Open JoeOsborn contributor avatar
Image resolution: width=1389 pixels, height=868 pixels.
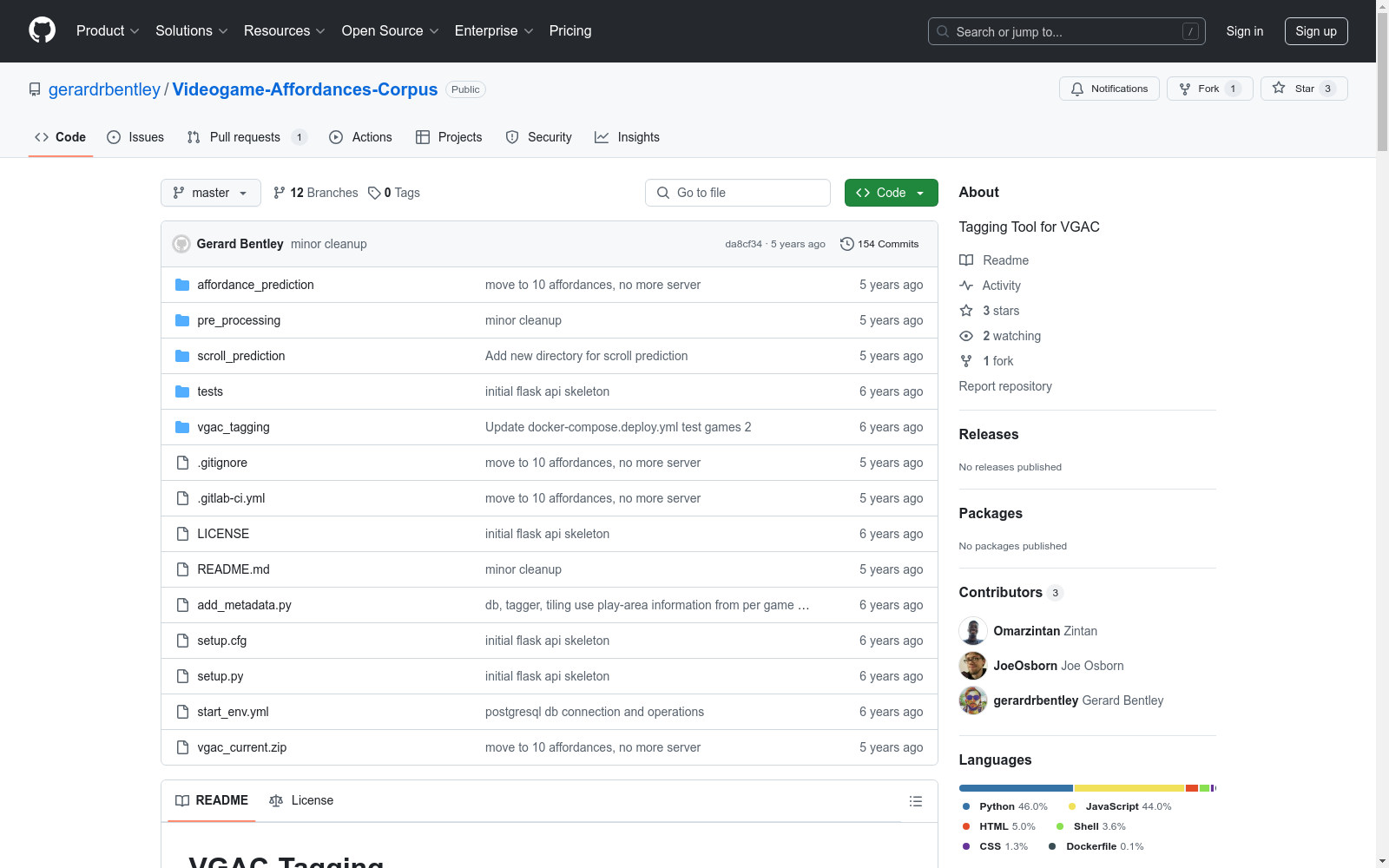(972, 666)
